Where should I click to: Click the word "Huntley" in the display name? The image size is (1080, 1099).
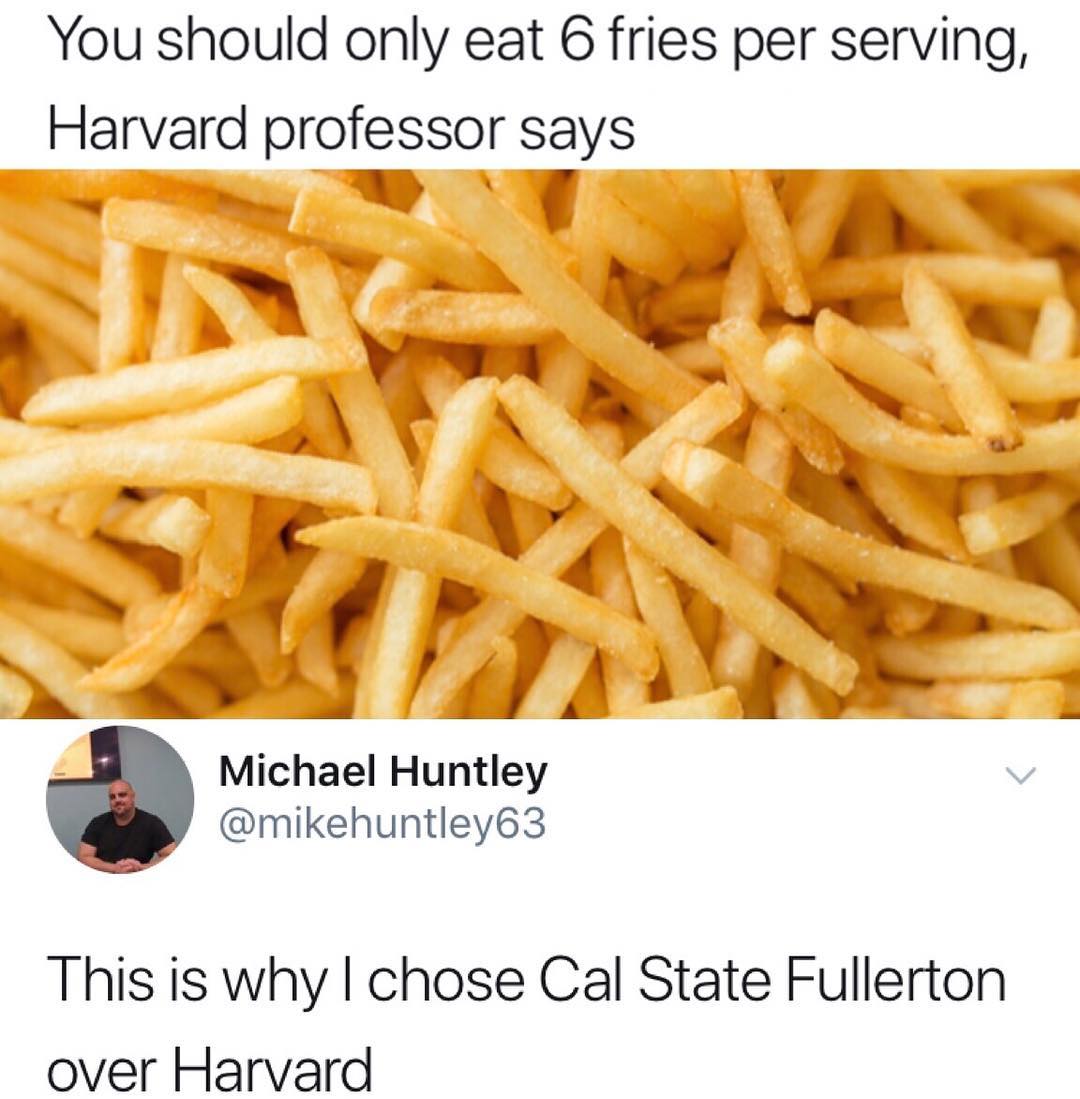pyautogui.click(x=468, y=772)
